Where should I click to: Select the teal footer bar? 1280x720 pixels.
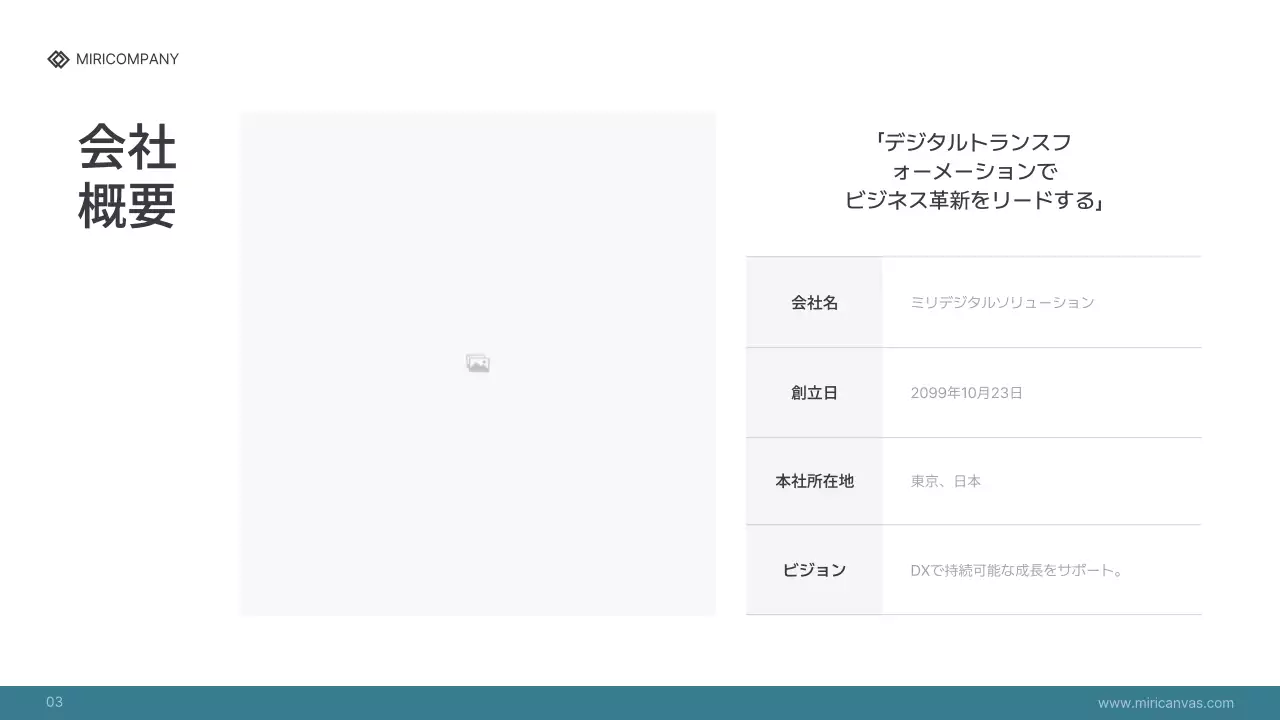click(x=640, y=701)
